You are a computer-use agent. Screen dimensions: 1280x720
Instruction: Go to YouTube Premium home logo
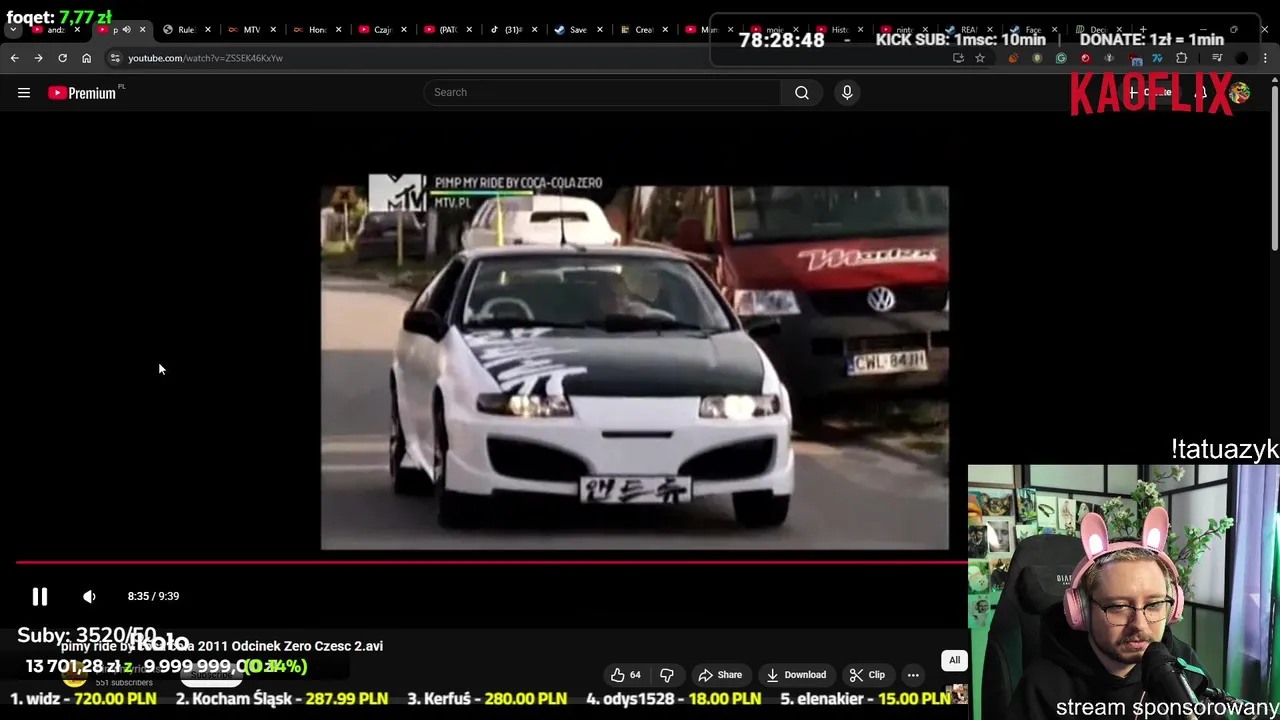[x=84, y=93]
